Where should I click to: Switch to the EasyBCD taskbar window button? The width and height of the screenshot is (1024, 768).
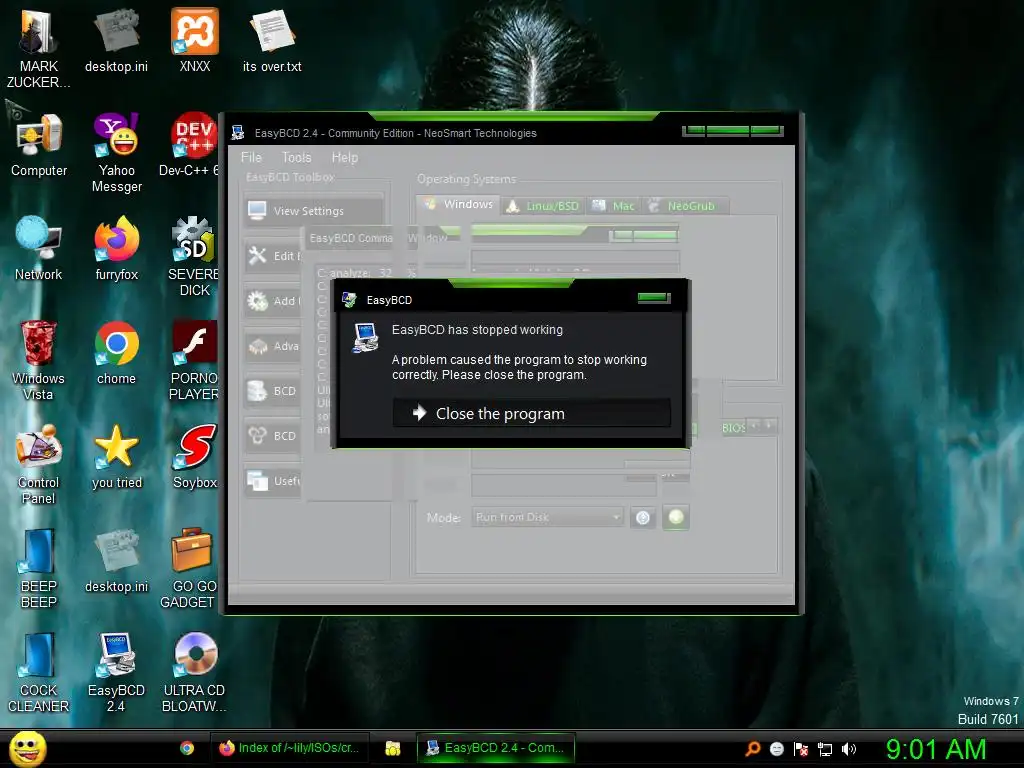tap(496, 748)
